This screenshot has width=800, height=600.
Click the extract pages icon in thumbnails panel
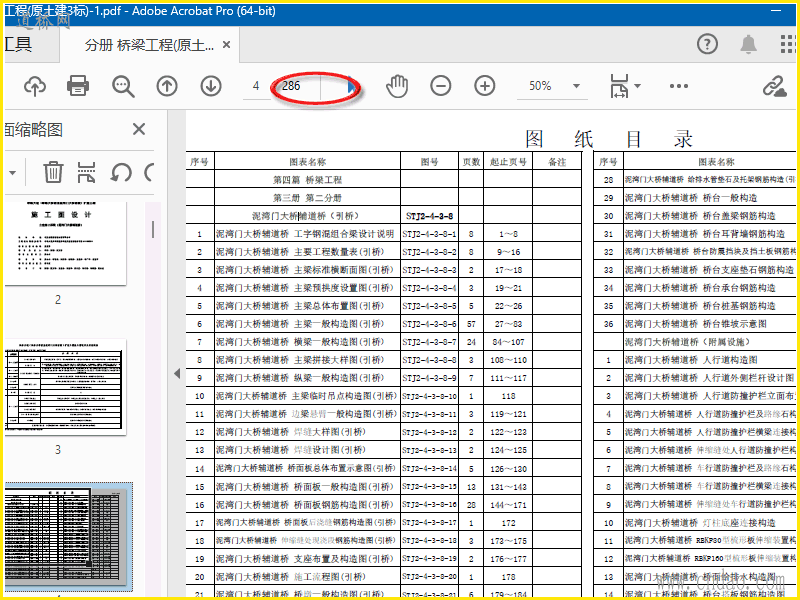(86, 172)
